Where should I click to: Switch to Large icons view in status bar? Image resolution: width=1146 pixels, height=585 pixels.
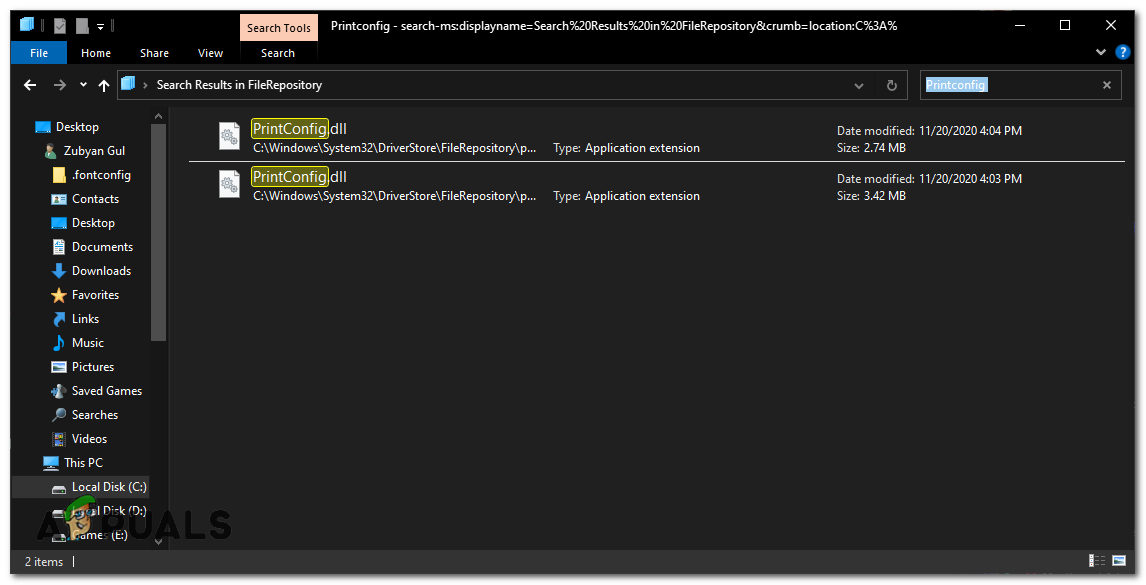1119,561
